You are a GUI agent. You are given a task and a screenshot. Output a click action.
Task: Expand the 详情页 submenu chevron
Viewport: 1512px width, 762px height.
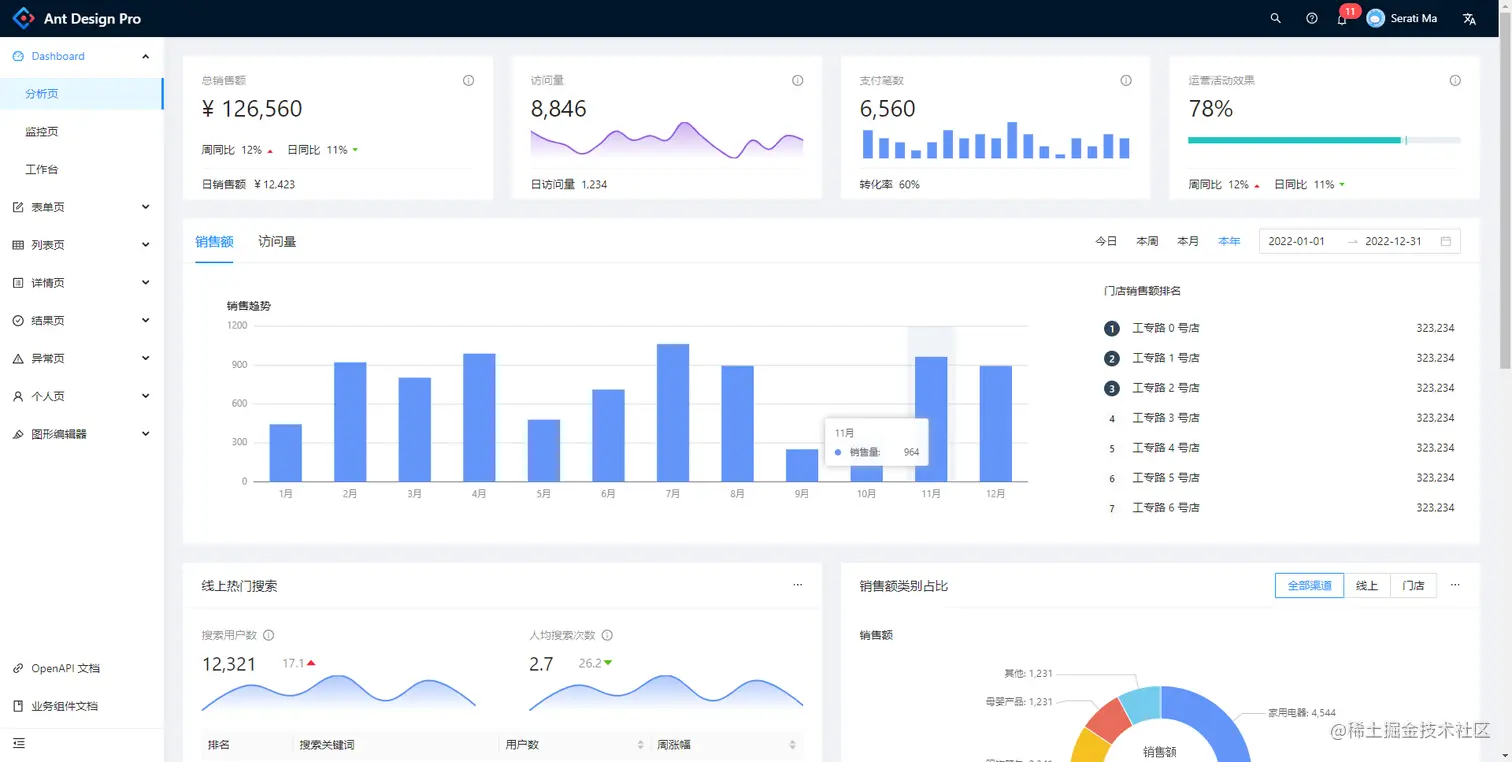[x=146, y=283]
